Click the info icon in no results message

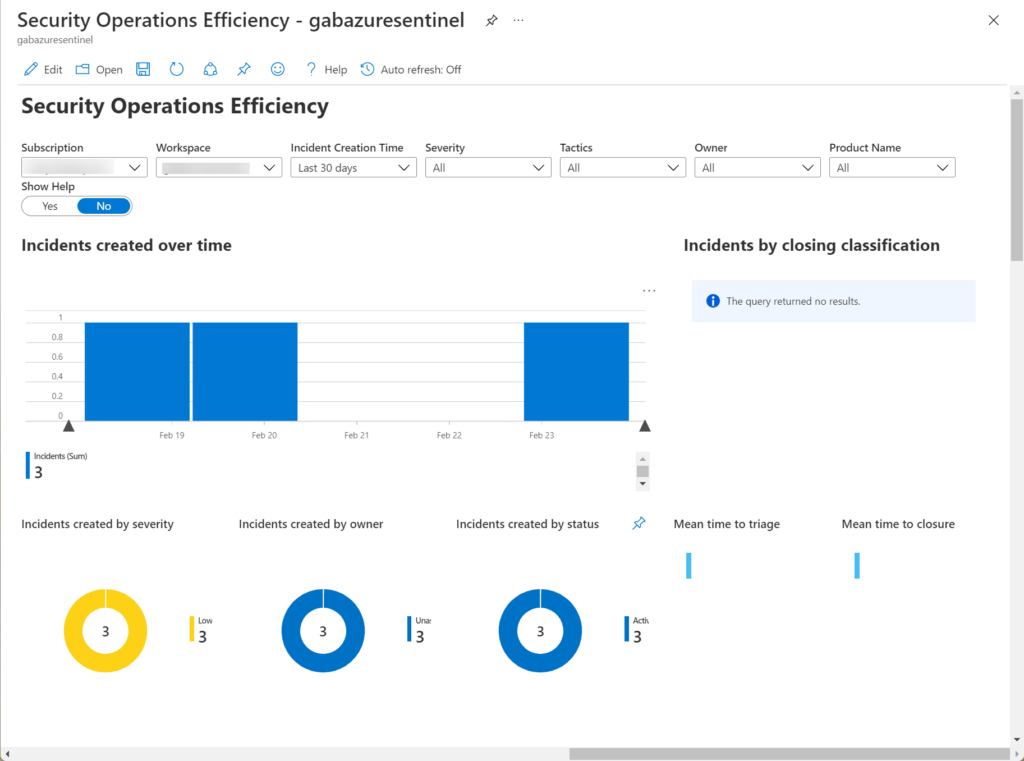coord(712,301)
